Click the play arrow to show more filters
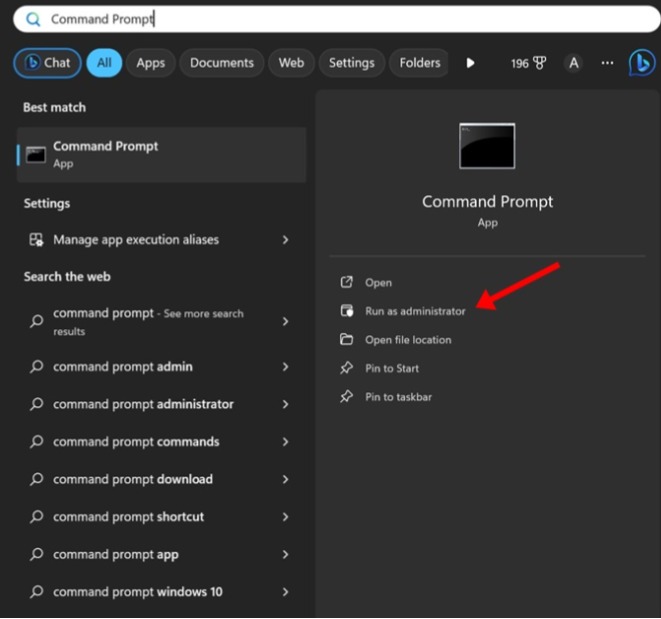 (x=470, y=63)
